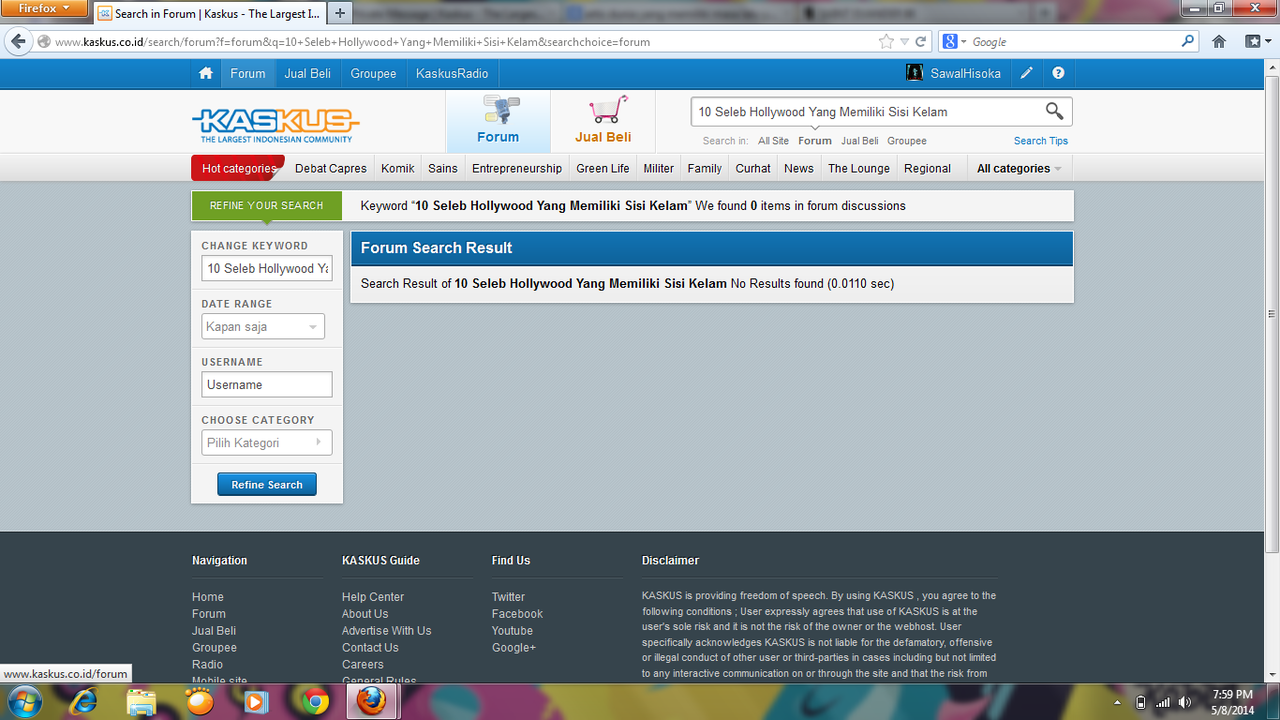
Task: Open the Komik category
Action: point(398,168)
